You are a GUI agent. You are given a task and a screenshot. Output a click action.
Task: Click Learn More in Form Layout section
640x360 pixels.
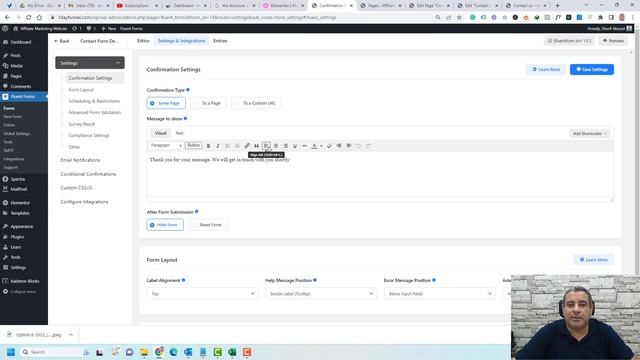(x=594, y=260)
